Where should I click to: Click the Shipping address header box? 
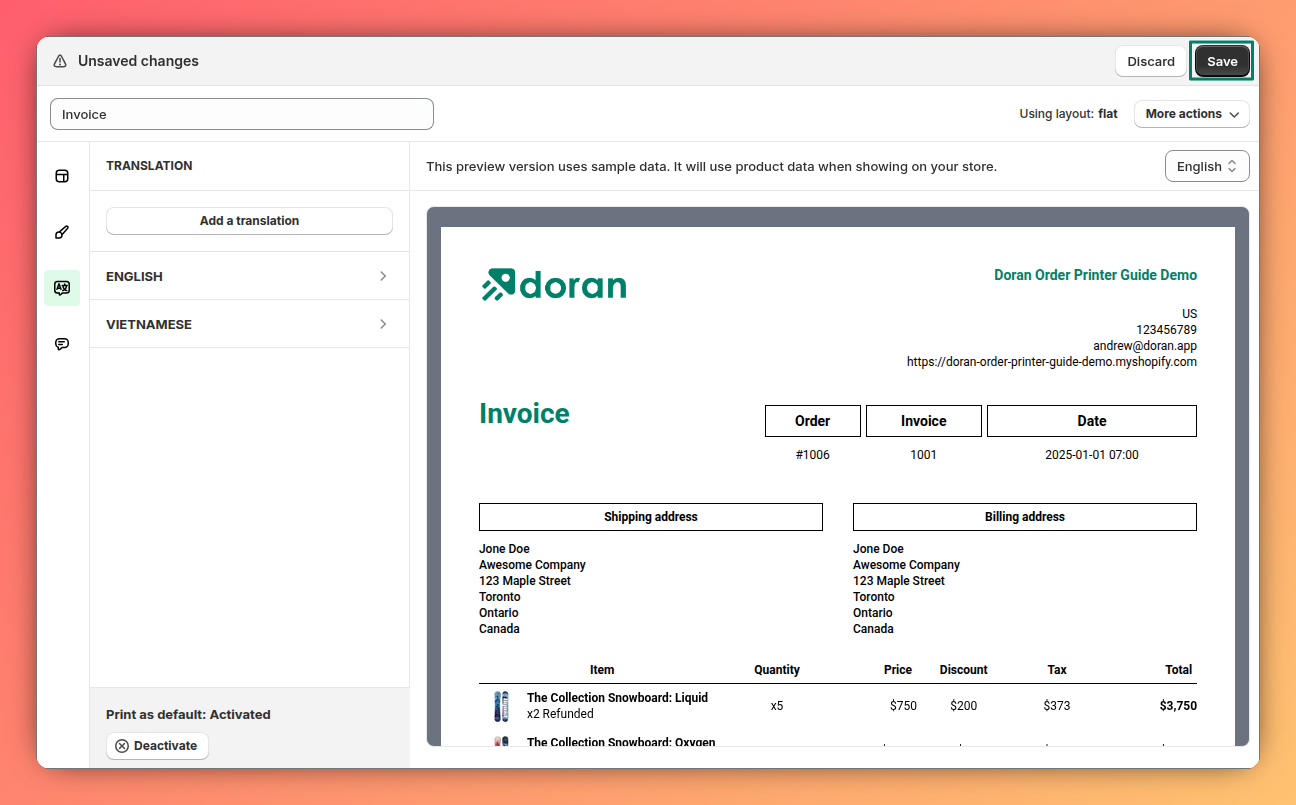[x=651, y=517]
